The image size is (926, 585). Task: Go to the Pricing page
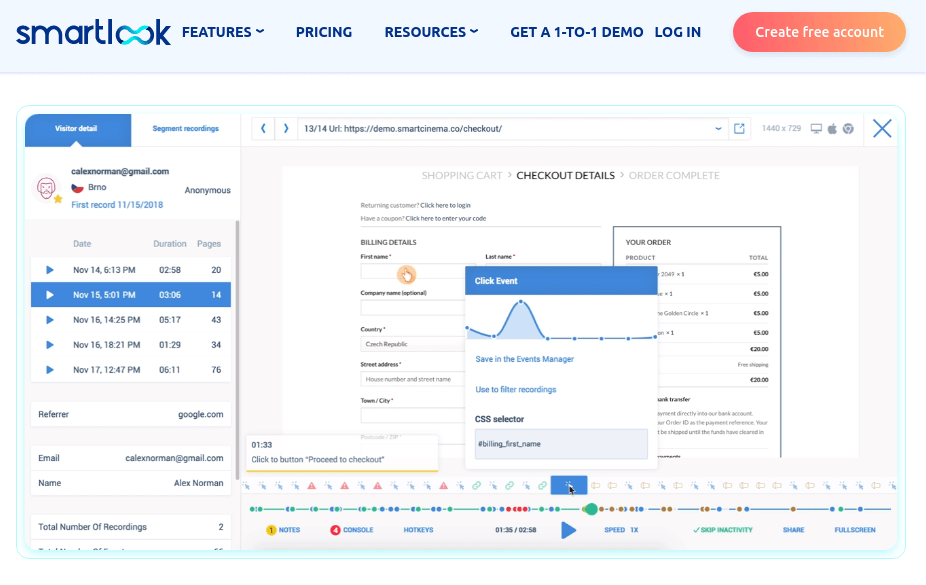[324, 32]
